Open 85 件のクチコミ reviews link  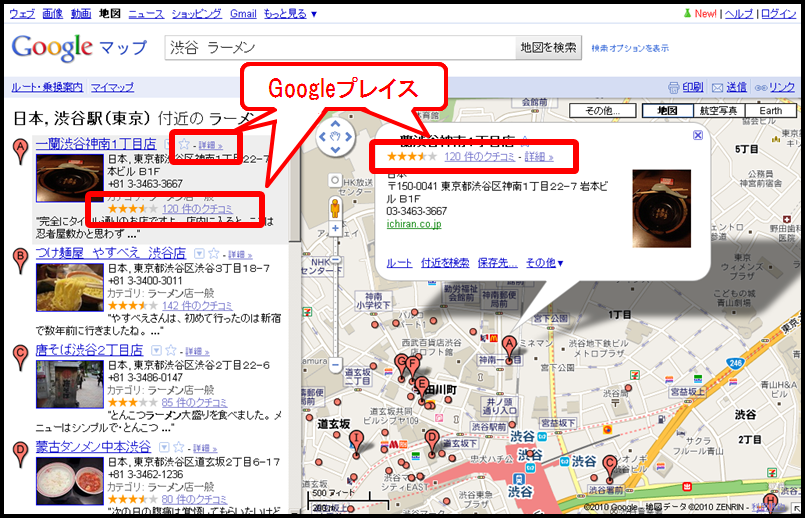(x=194, y=402)
